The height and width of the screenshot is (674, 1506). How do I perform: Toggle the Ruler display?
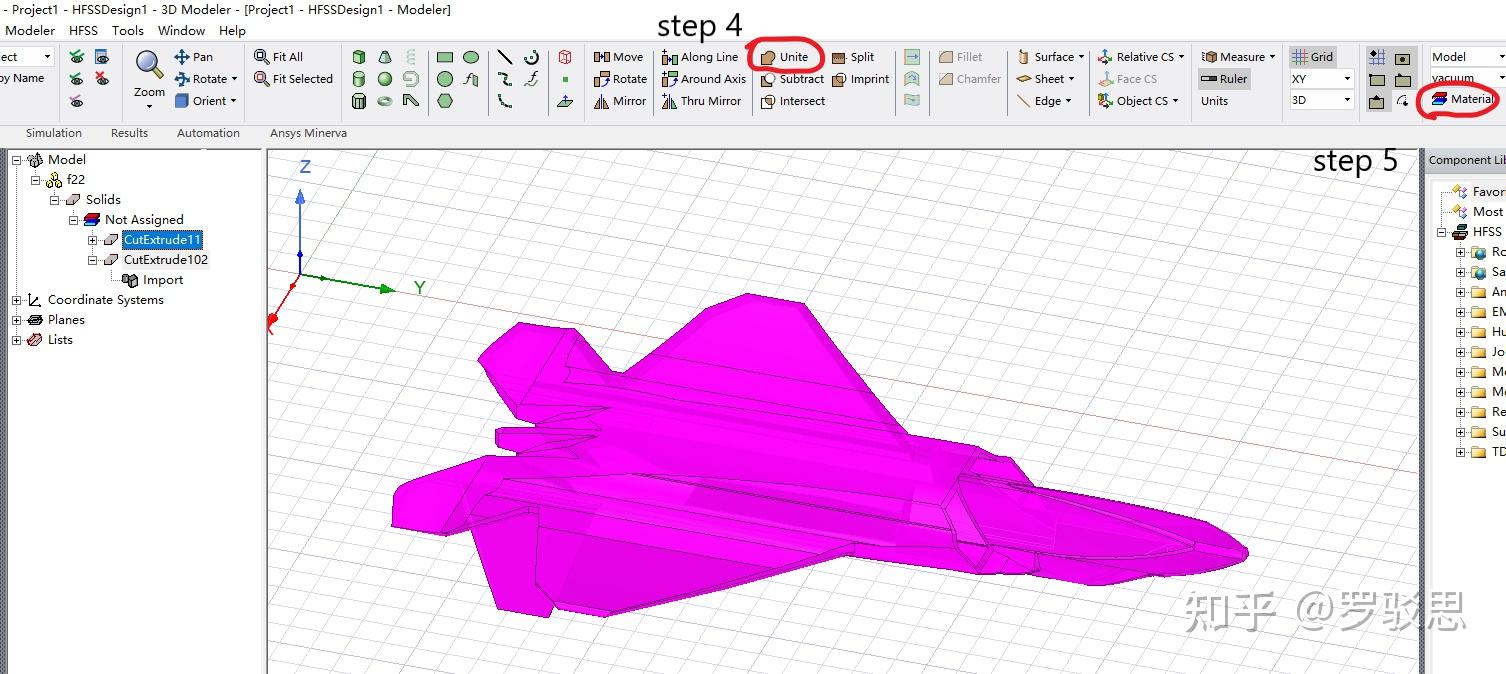(1224, 79)
